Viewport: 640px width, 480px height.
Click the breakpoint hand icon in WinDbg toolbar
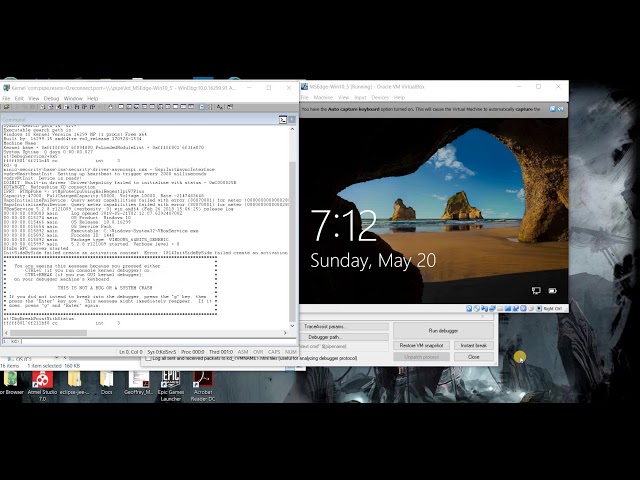(111, 107)
